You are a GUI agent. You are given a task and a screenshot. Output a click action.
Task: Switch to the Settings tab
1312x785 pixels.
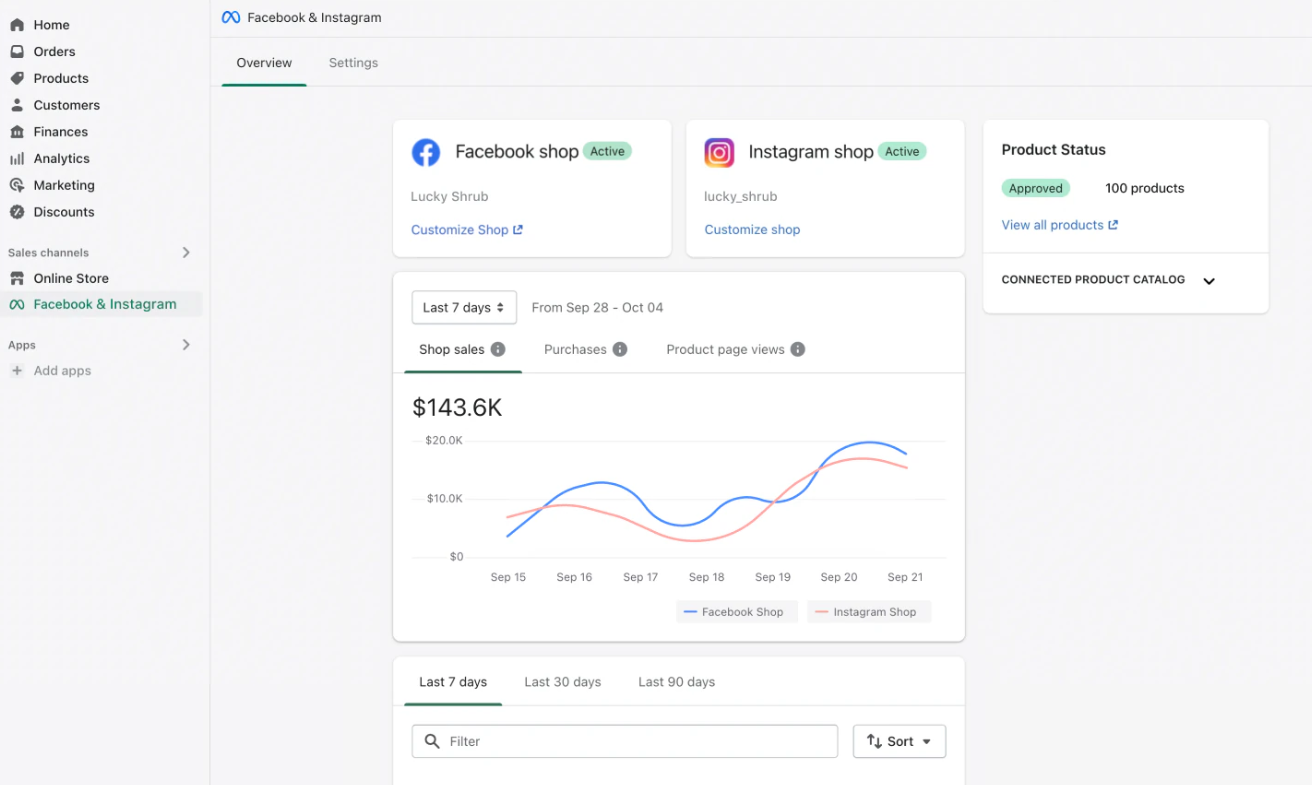tap(353, 63)
